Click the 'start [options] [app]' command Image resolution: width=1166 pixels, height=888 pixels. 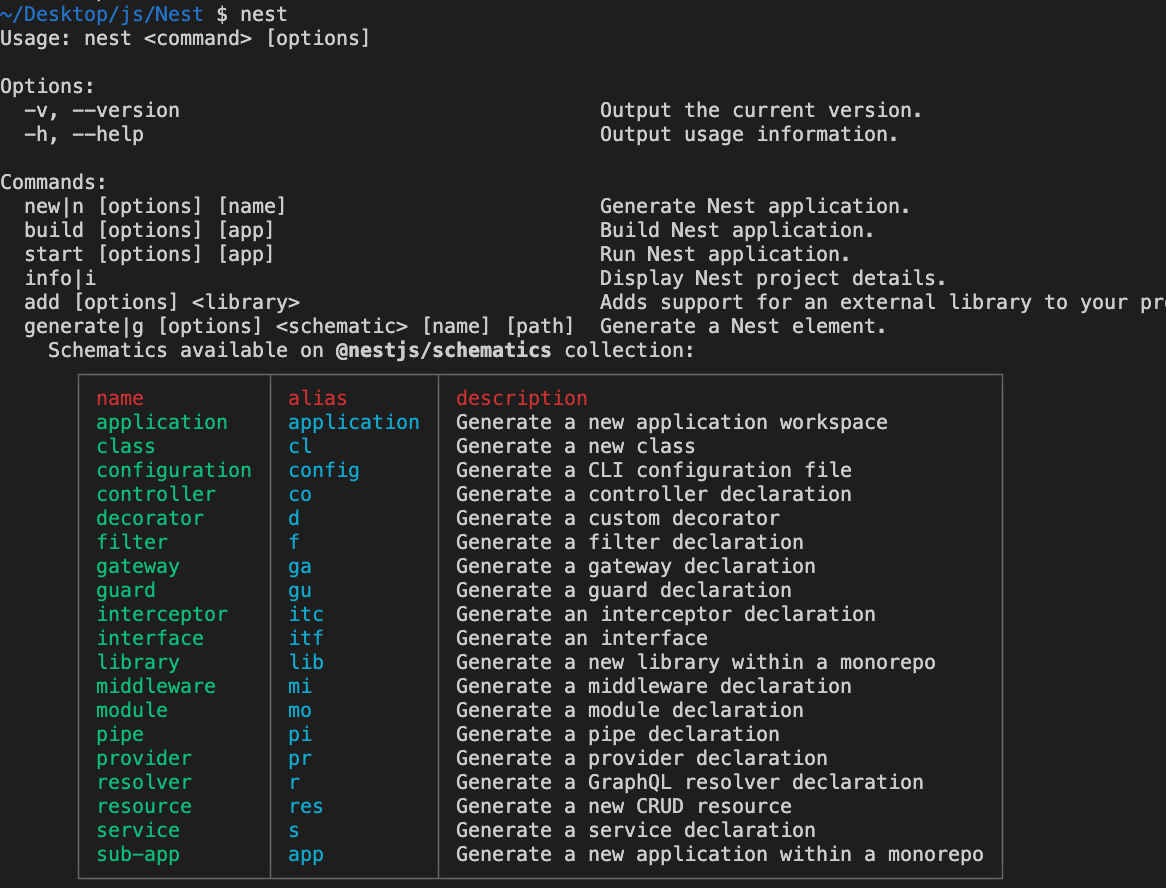pos(149,254)
